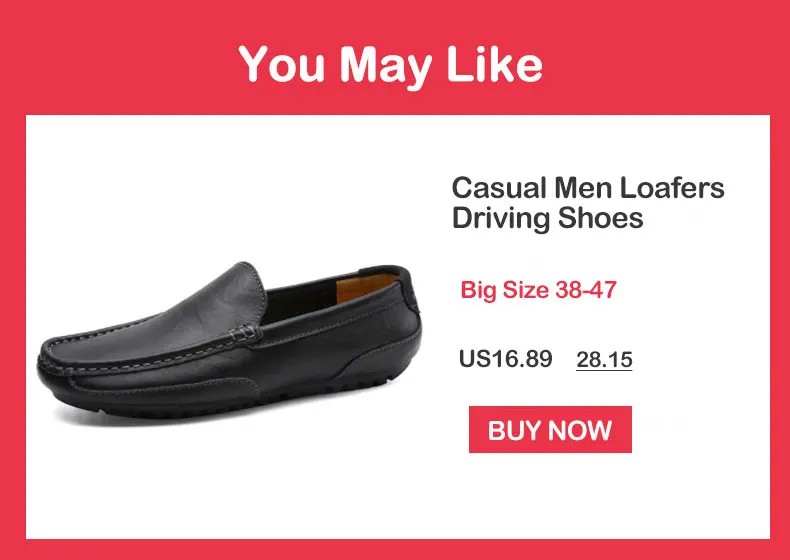The width and height of the screenshot is (790, 560).
Task: Click the '38-47' size range text
Action: (x=586, y=290)
